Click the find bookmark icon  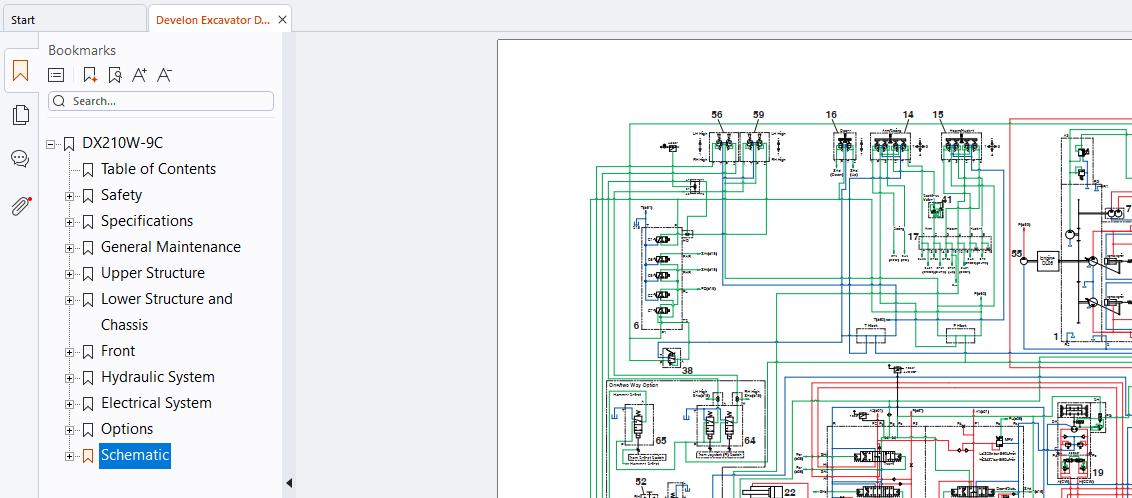[x=115, y=75]
